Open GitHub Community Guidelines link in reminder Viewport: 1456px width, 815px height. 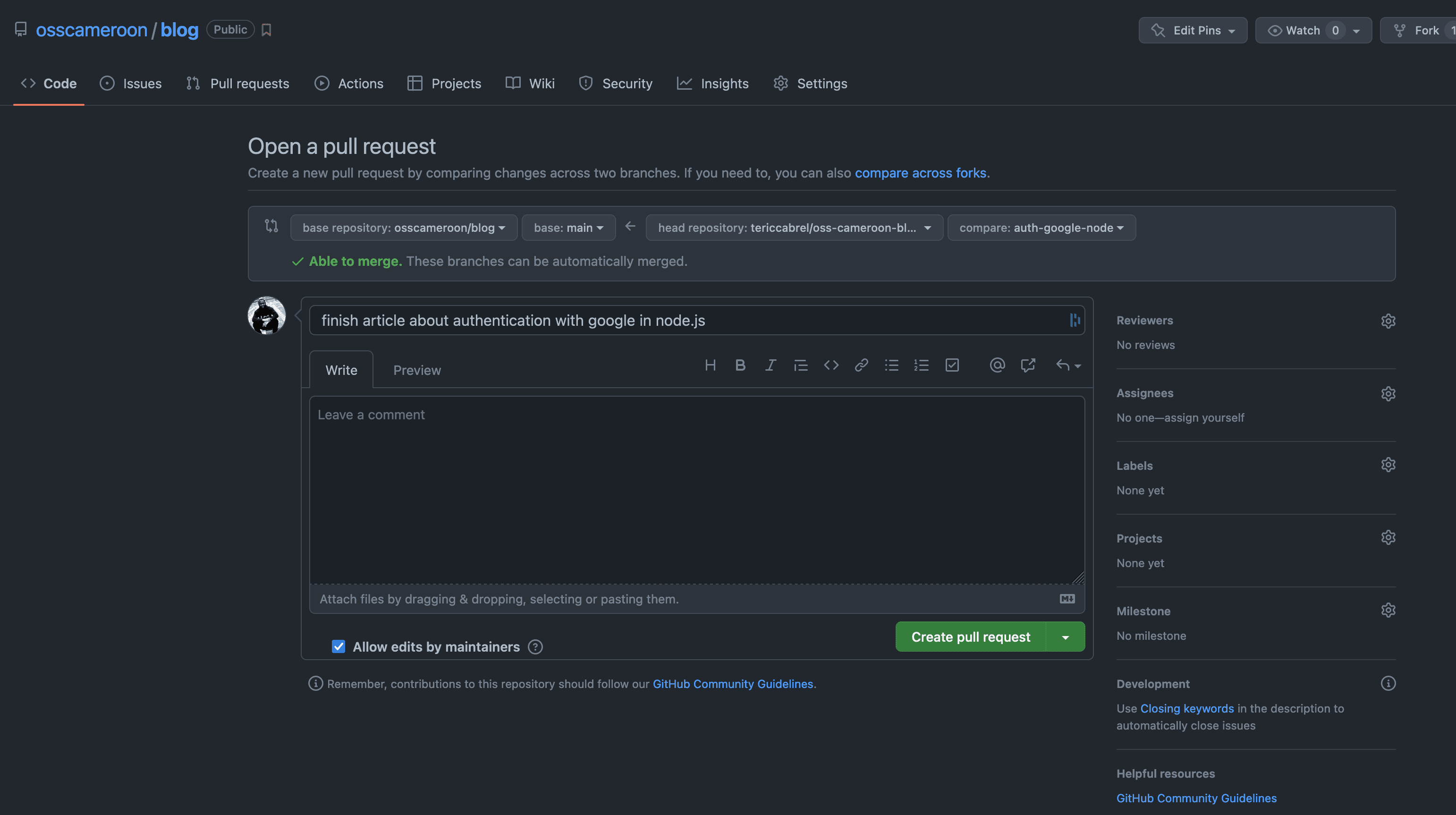point(733,684)
